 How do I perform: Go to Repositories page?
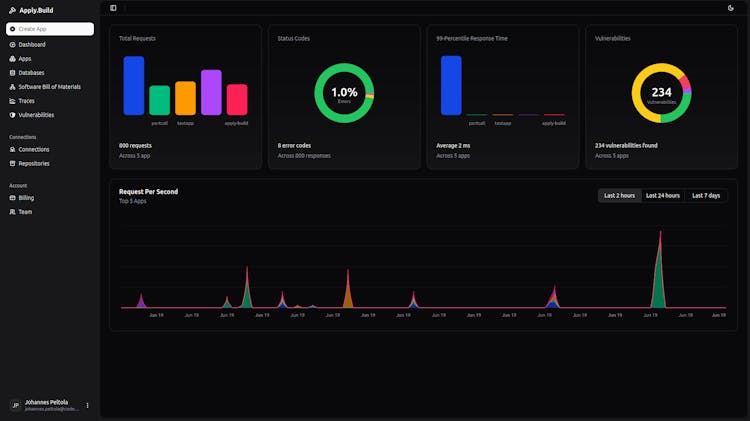[x=33, y=163]
